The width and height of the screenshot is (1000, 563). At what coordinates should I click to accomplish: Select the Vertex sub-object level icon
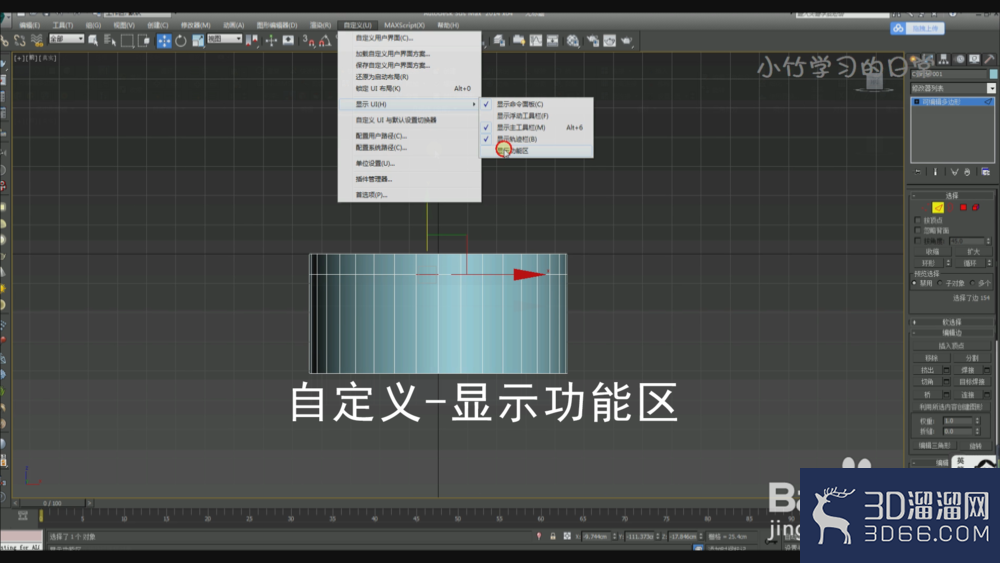925,207
